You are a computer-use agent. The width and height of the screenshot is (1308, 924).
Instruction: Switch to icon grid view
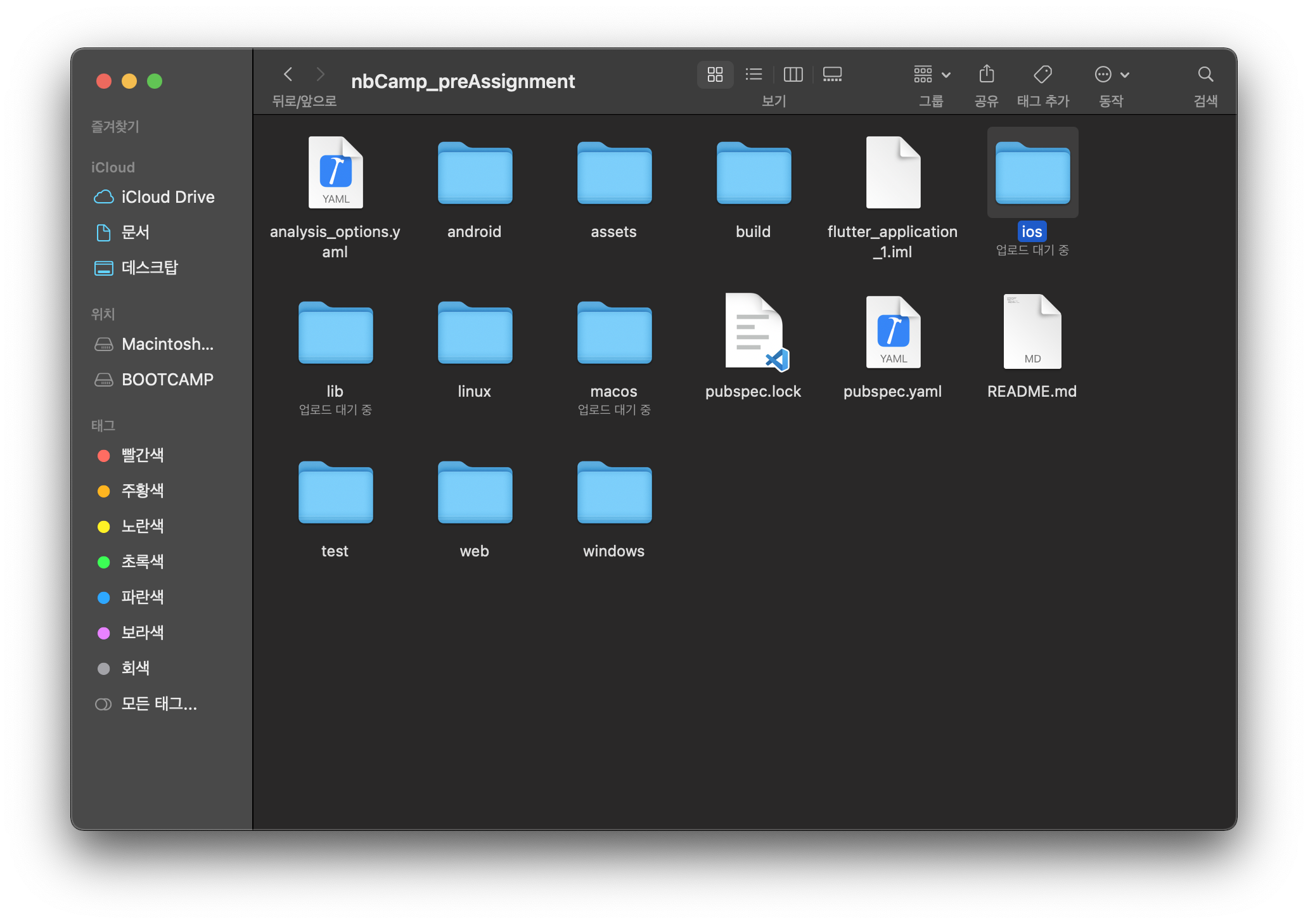[x=715, y=75]
